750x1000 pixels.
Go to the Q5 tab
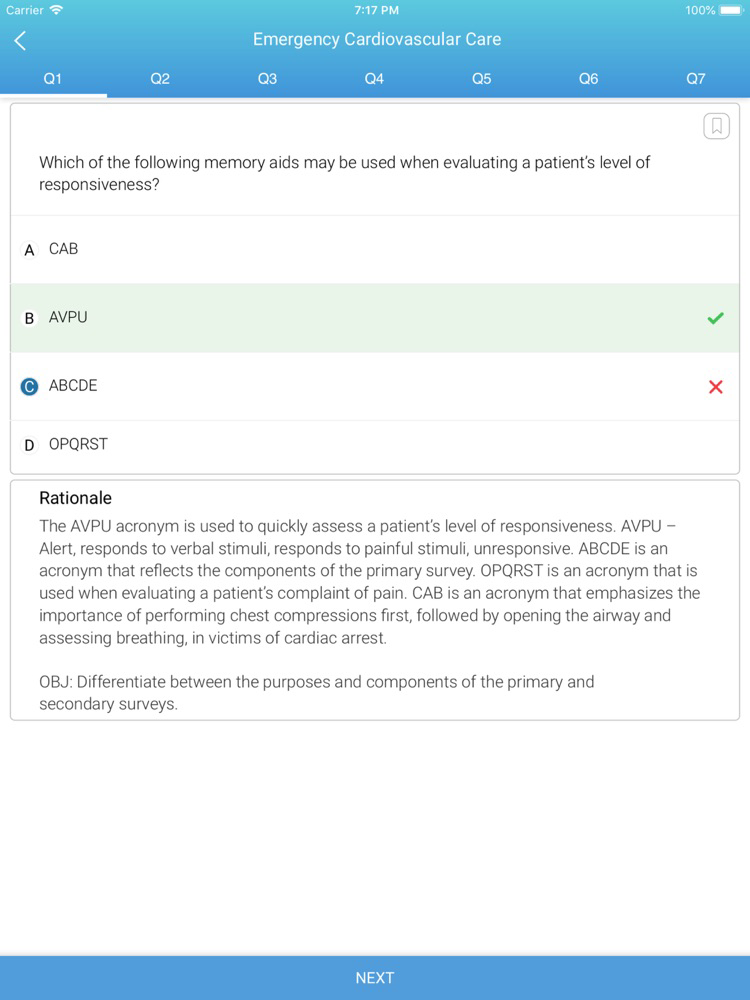(482, 78)
